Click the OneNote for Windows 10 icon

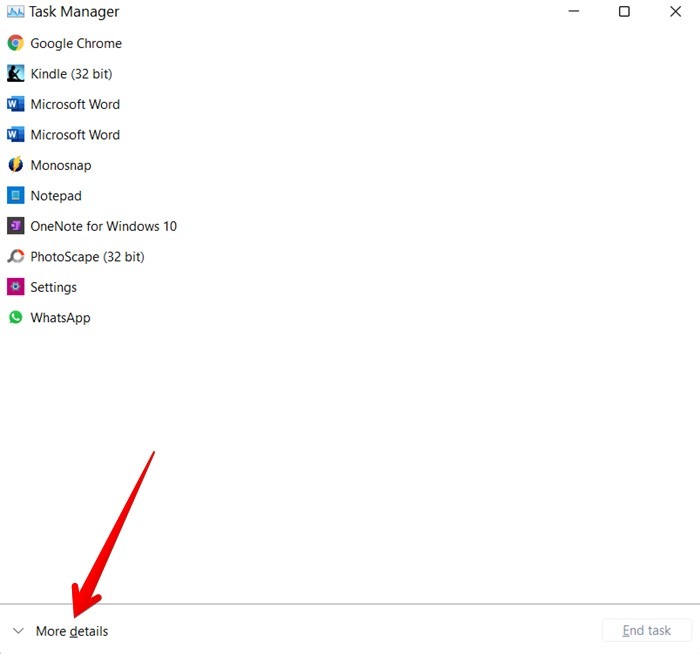(x=16, y=226)
